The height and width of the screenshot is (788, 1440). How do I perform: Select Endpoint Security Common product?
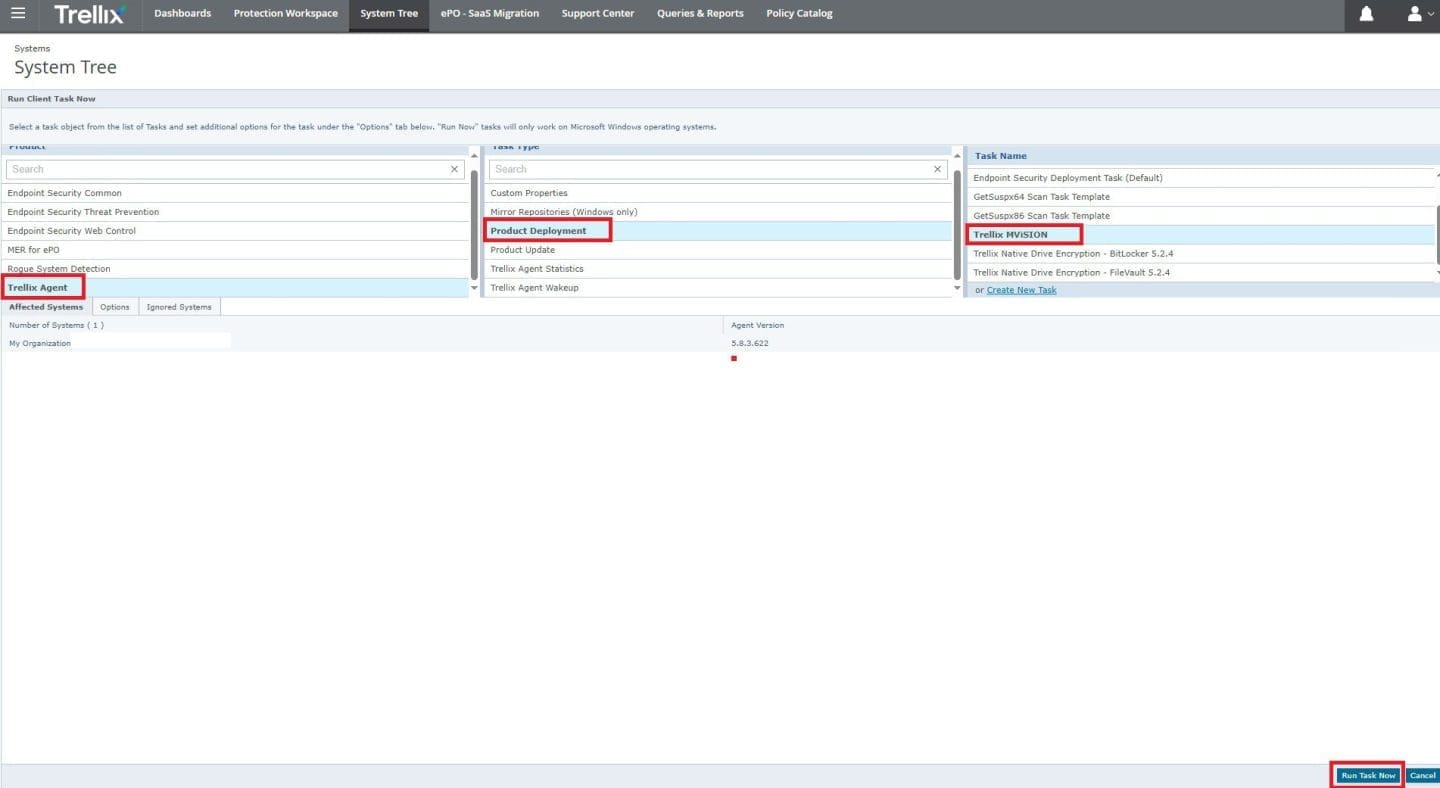coord(235,193)
